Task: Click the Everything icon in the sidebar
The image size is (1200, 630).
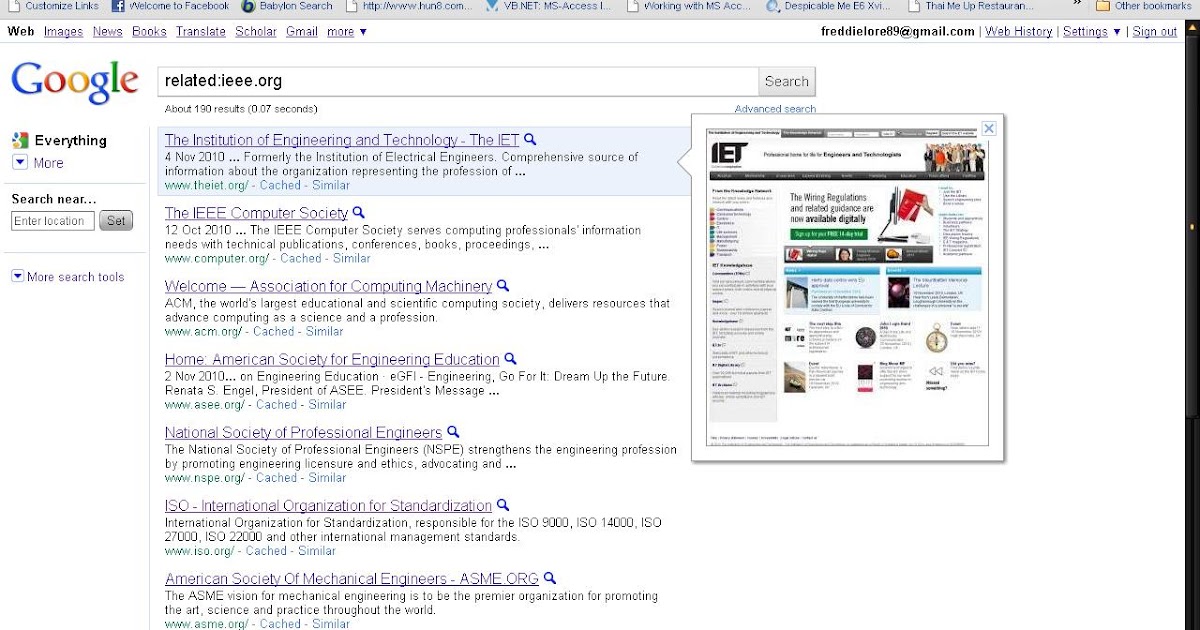Action: pyautogui.click(x=19, y=139)
